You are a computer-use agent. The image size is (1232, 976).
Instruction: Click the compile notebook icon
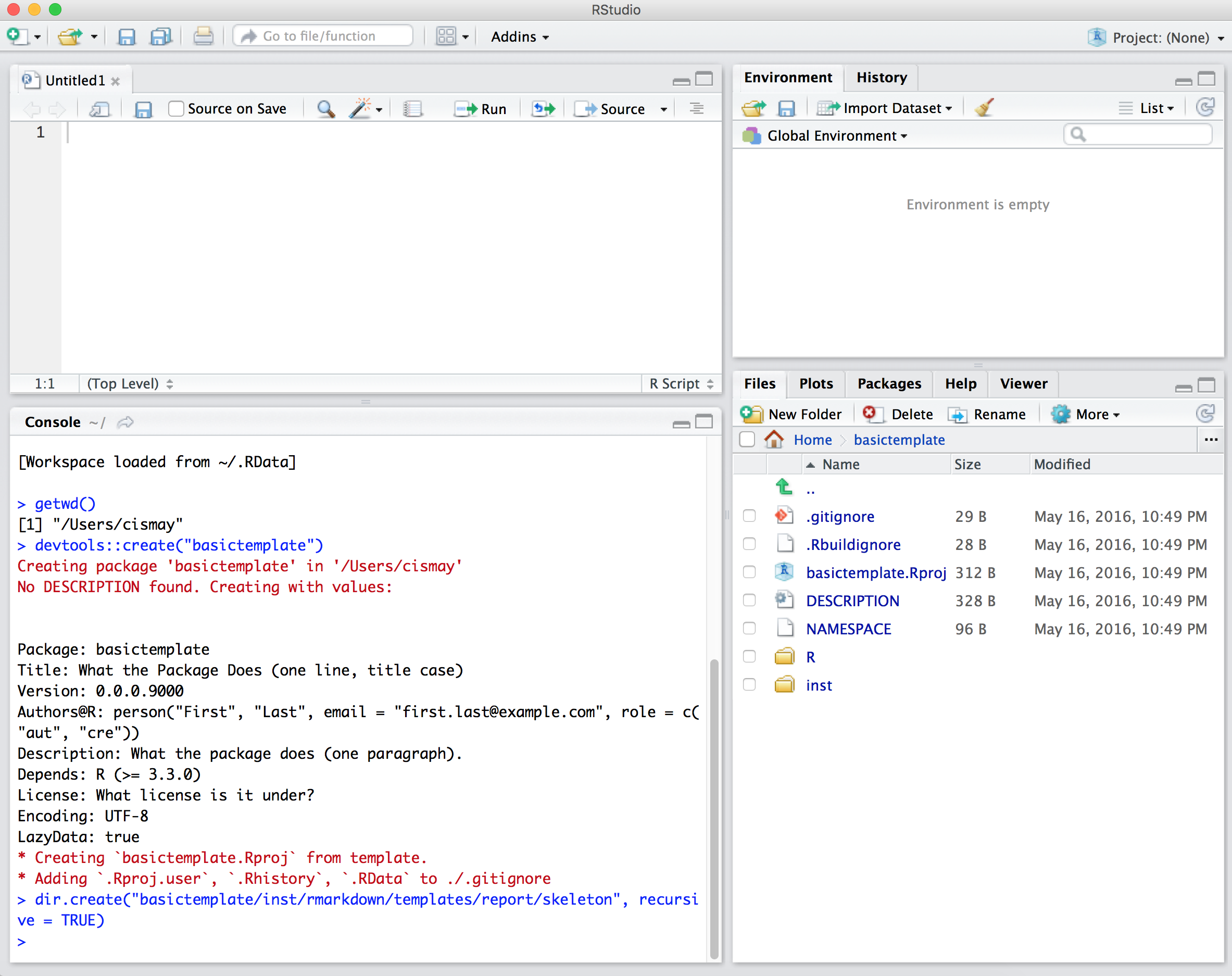412,108
